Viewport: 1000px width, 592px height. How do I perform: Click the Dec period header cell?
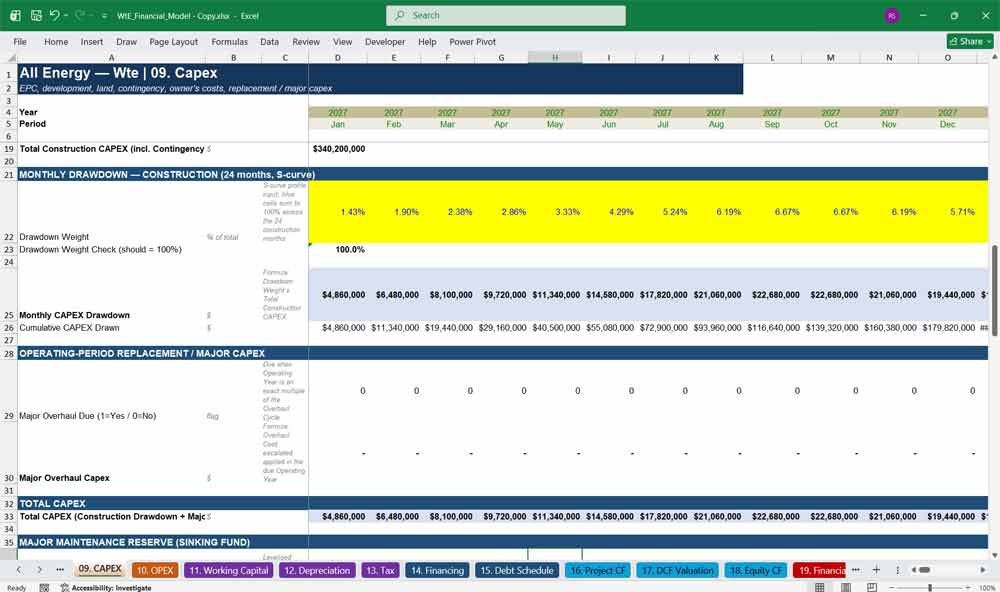[948, 124]
